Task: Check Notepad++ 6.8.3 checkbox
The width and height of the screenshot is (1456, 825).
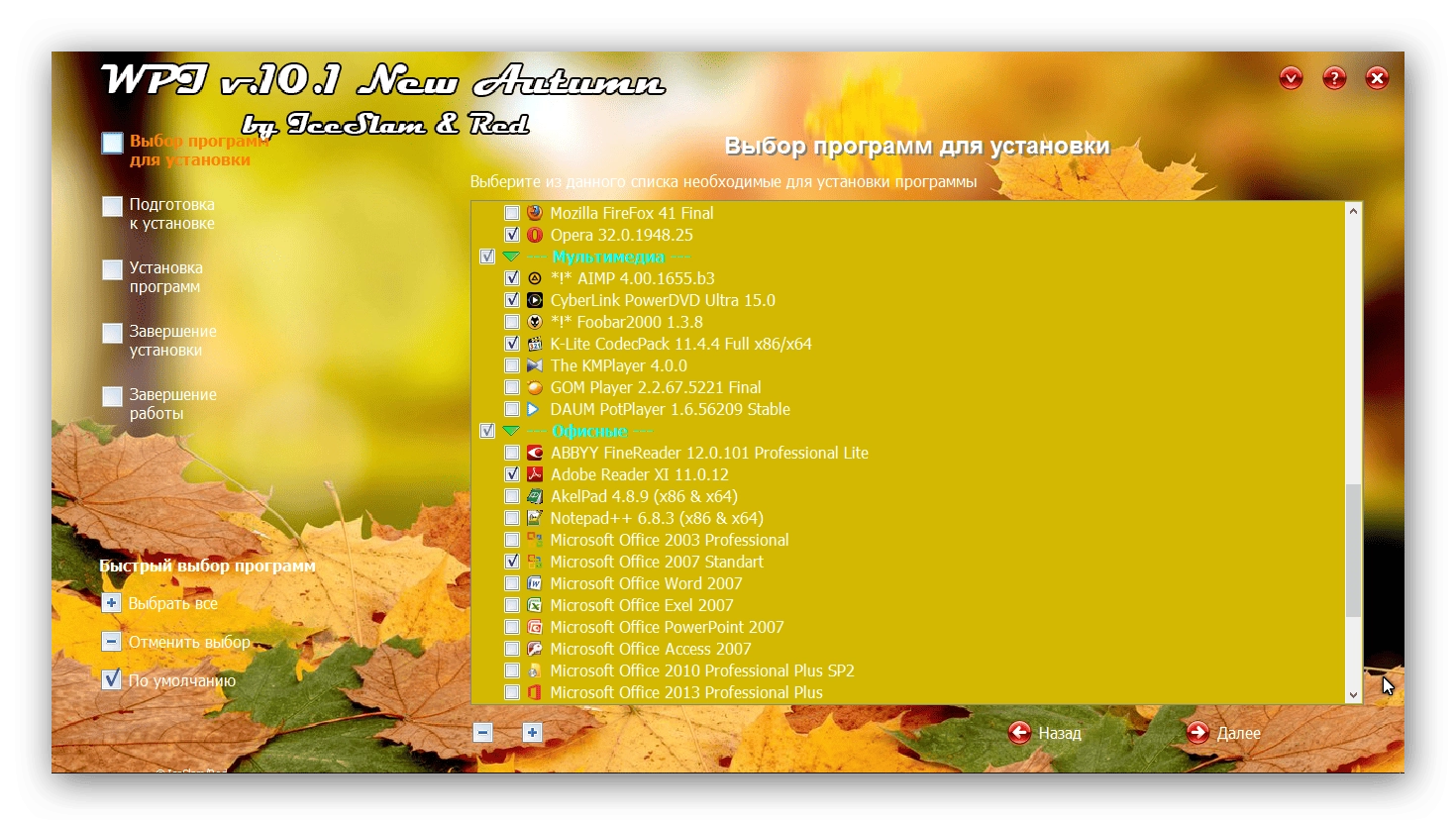Action: tap(512, 518)
